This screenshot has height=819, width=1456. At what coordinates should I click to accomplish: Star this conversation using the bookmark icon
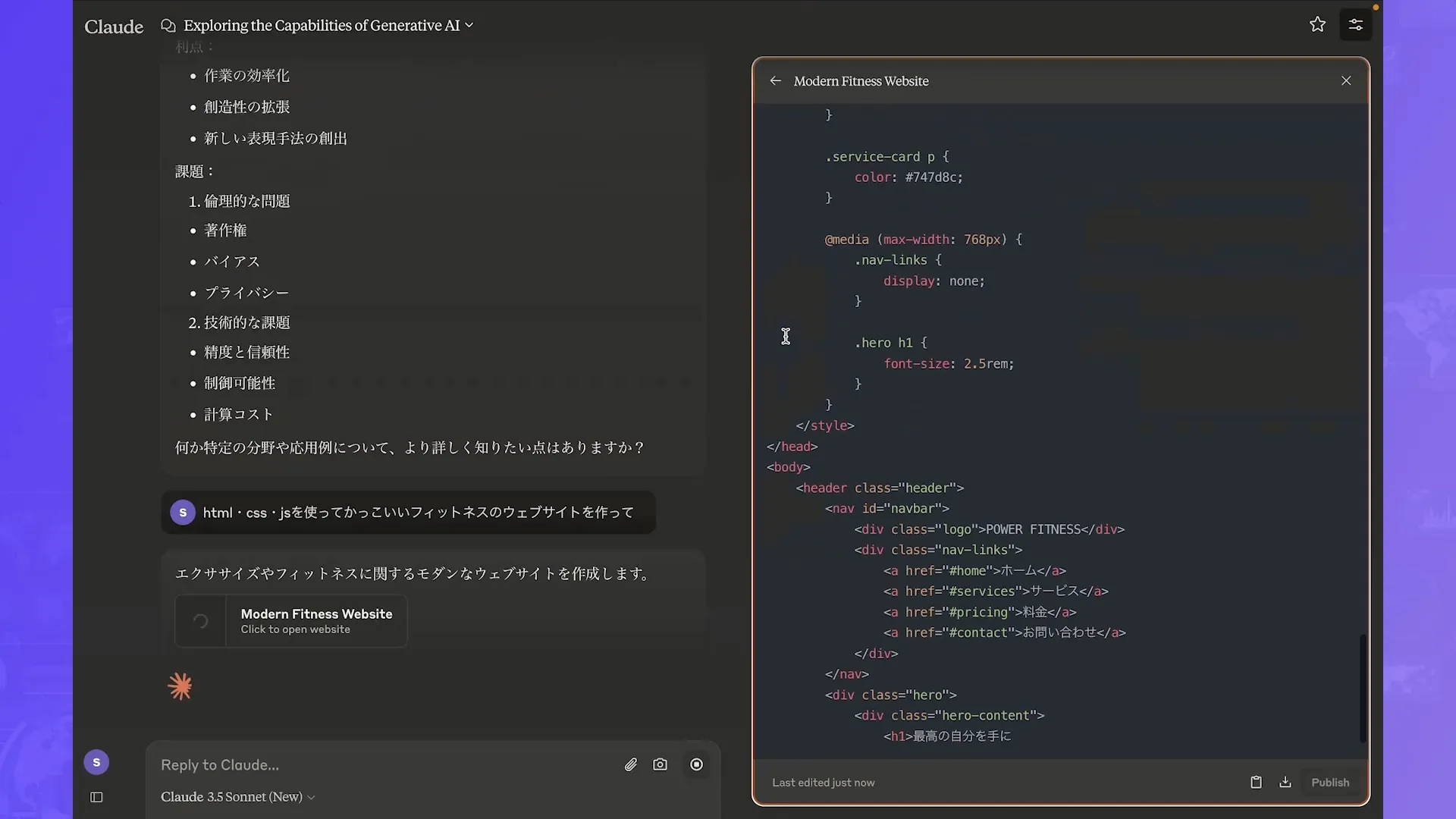pos(1317,24)
